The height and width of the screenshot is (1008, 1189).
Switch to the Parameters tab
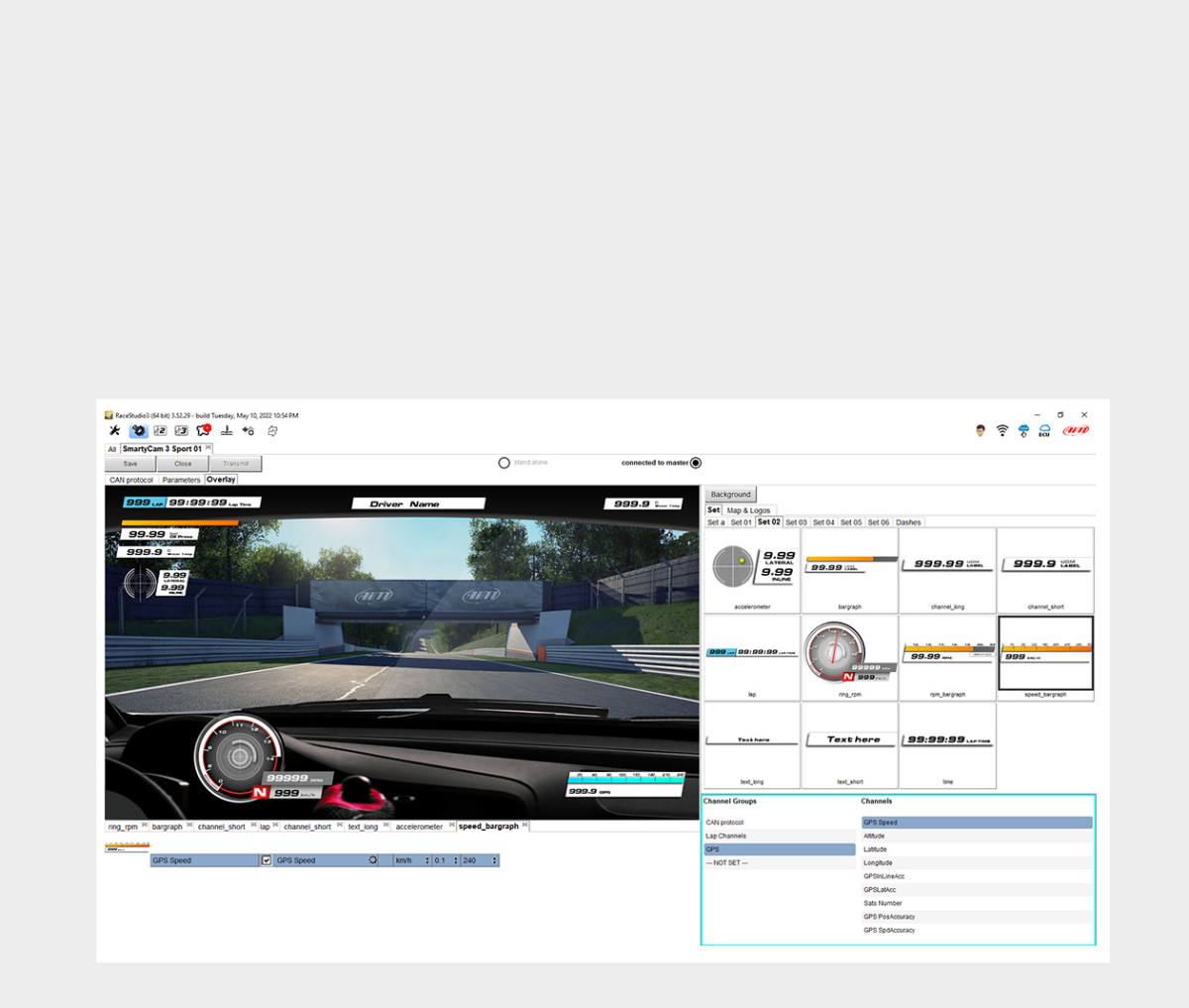[181, 480]
